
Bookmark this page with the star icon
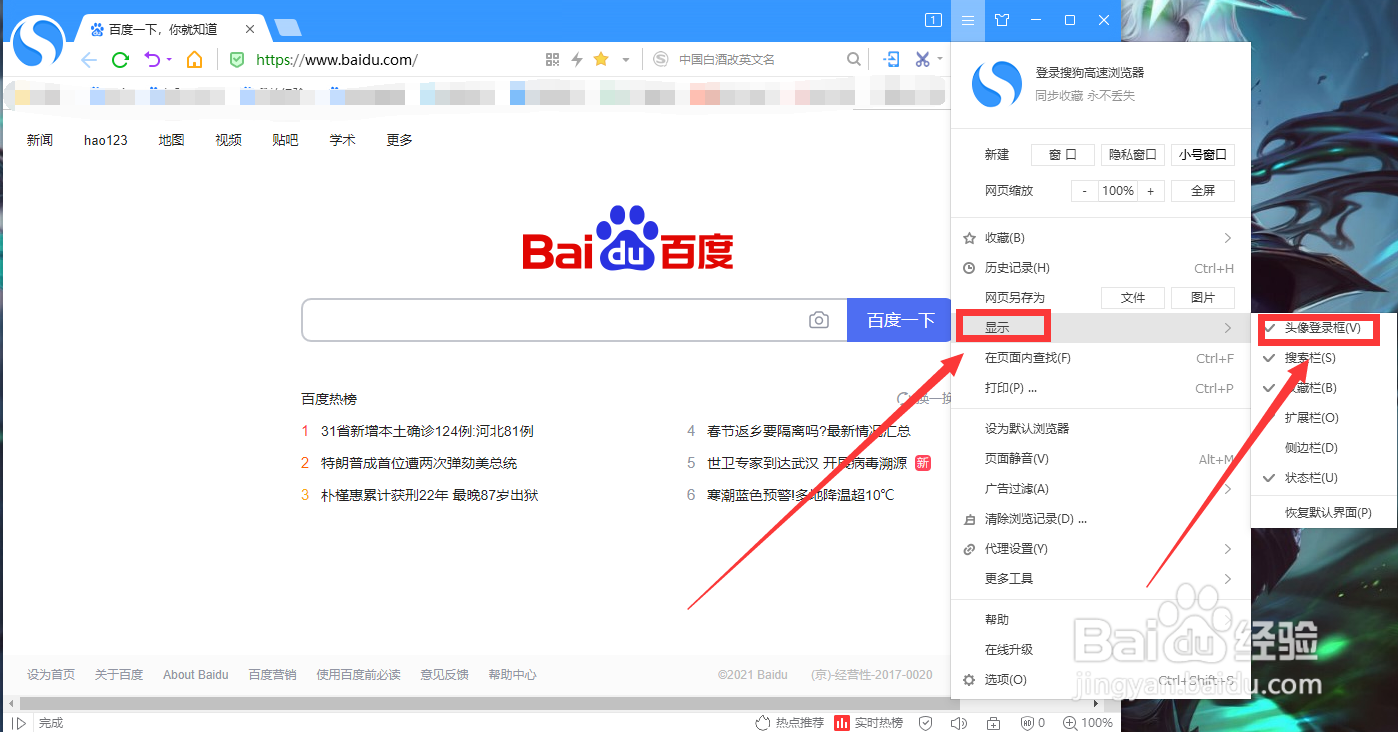(600, 59)
